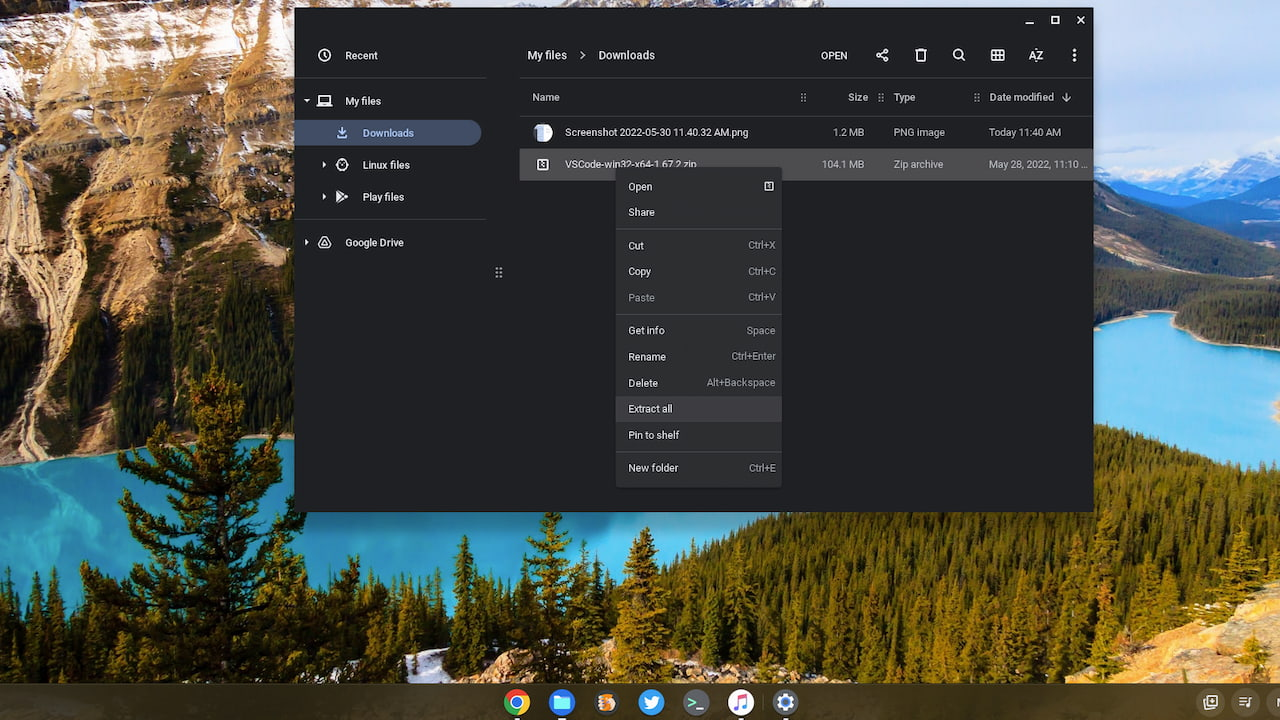Screen dimensions: 1280x720
Task: Open the AZ sort options icon
Action: click(1036, 56)
